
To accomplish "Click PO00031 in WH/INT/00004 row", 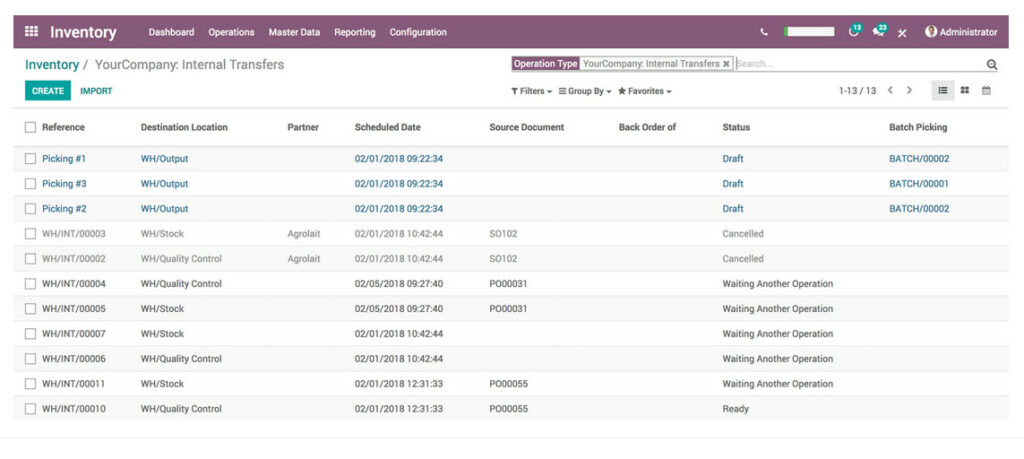I will point(508,283).
